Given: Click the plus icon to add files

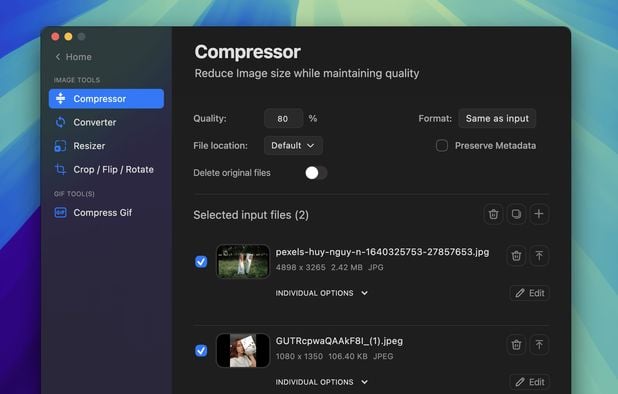Looking at the screenshot, I should pyautogui.click(x=539, y=214).
